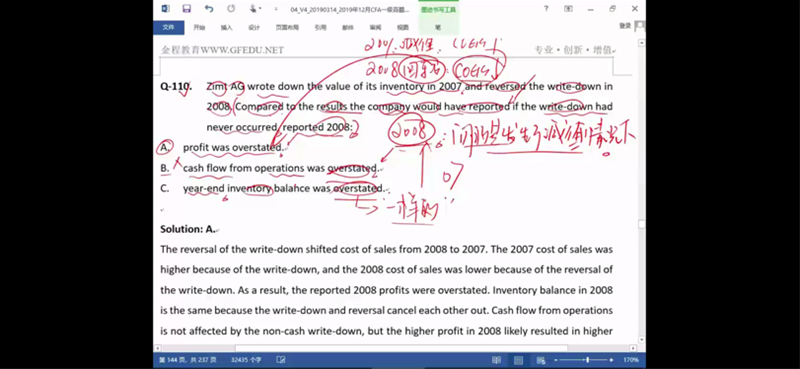This screenshot has height=369, width=800.
Task: Switch to Web Layout view icon
Action: [541, 360]
